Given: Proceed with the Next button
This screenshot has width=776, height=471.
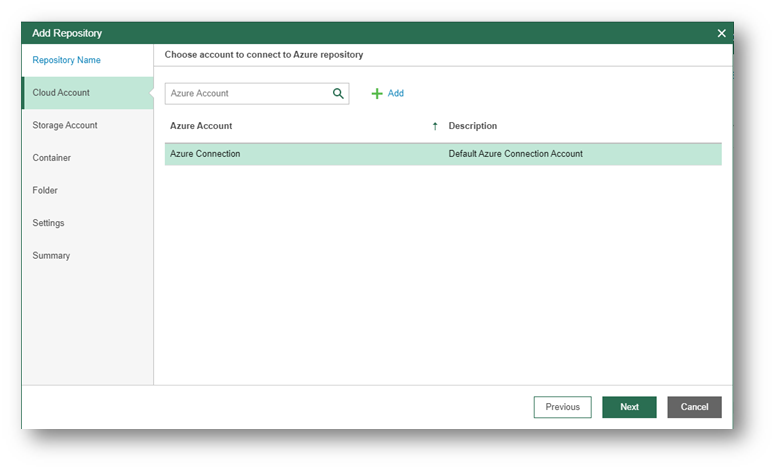Looking at the screenshot, I should (x=629, y=407).
